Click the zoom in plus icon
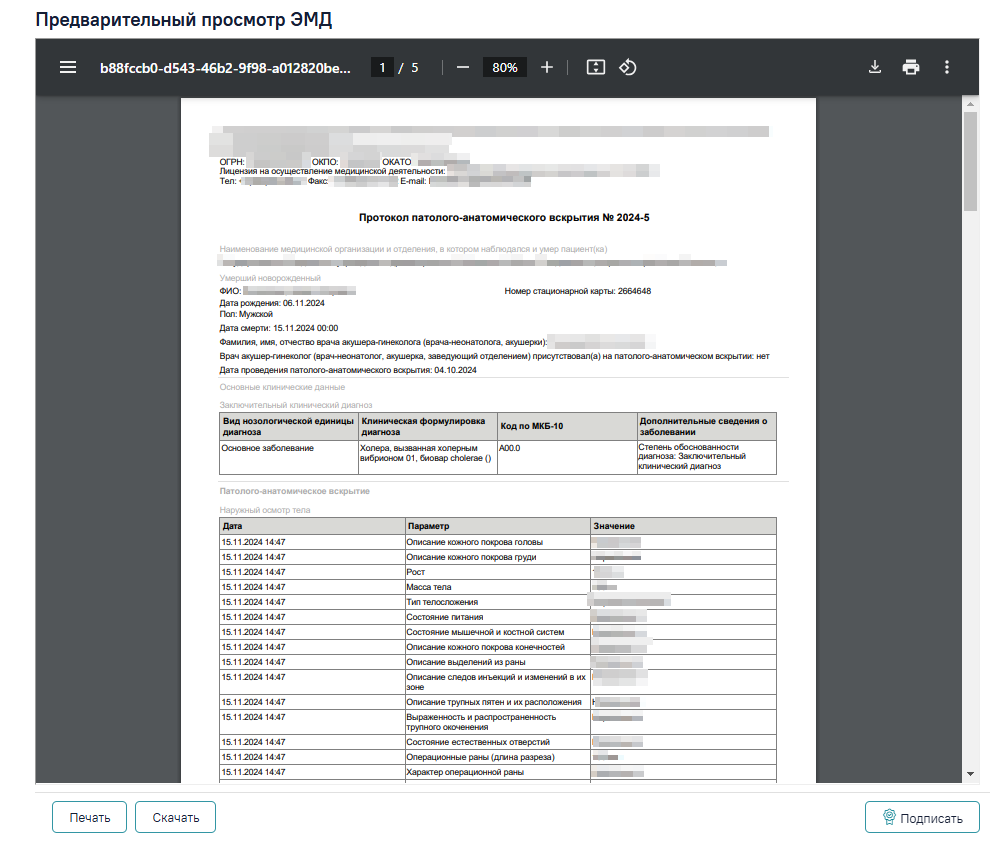 coord(547,67)
